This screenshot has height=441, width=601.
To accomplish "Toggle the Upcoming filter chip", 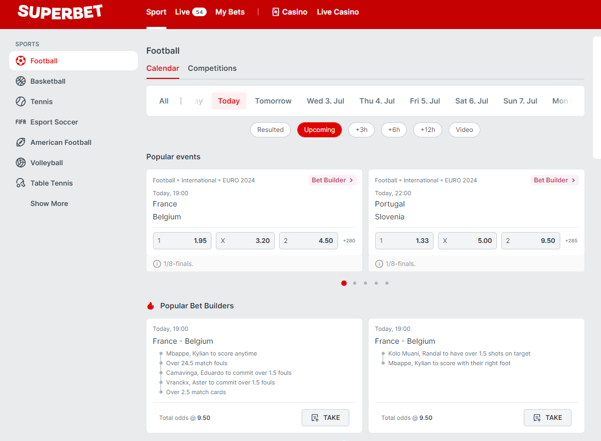I will [x=319, y=130].
